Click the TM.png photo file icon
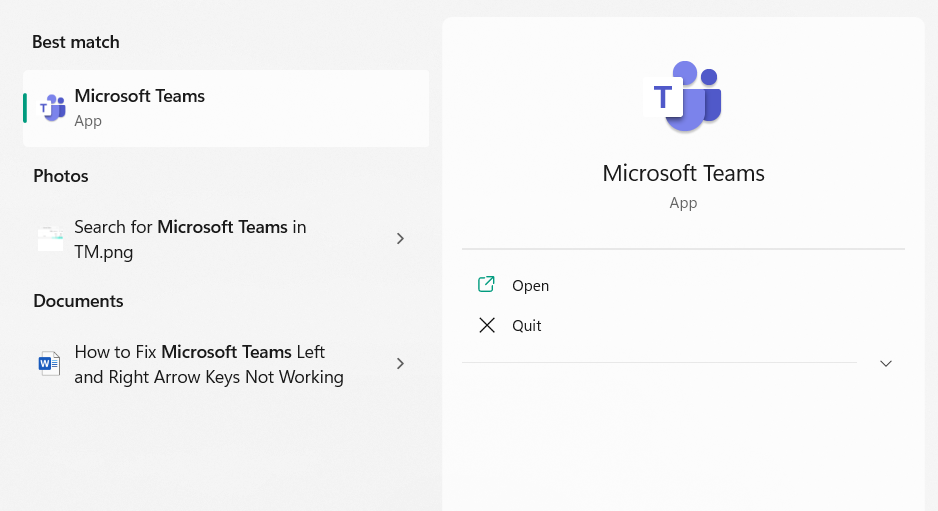Image resolution: width=938 pixels, height=511 pixels. (50, 239)
